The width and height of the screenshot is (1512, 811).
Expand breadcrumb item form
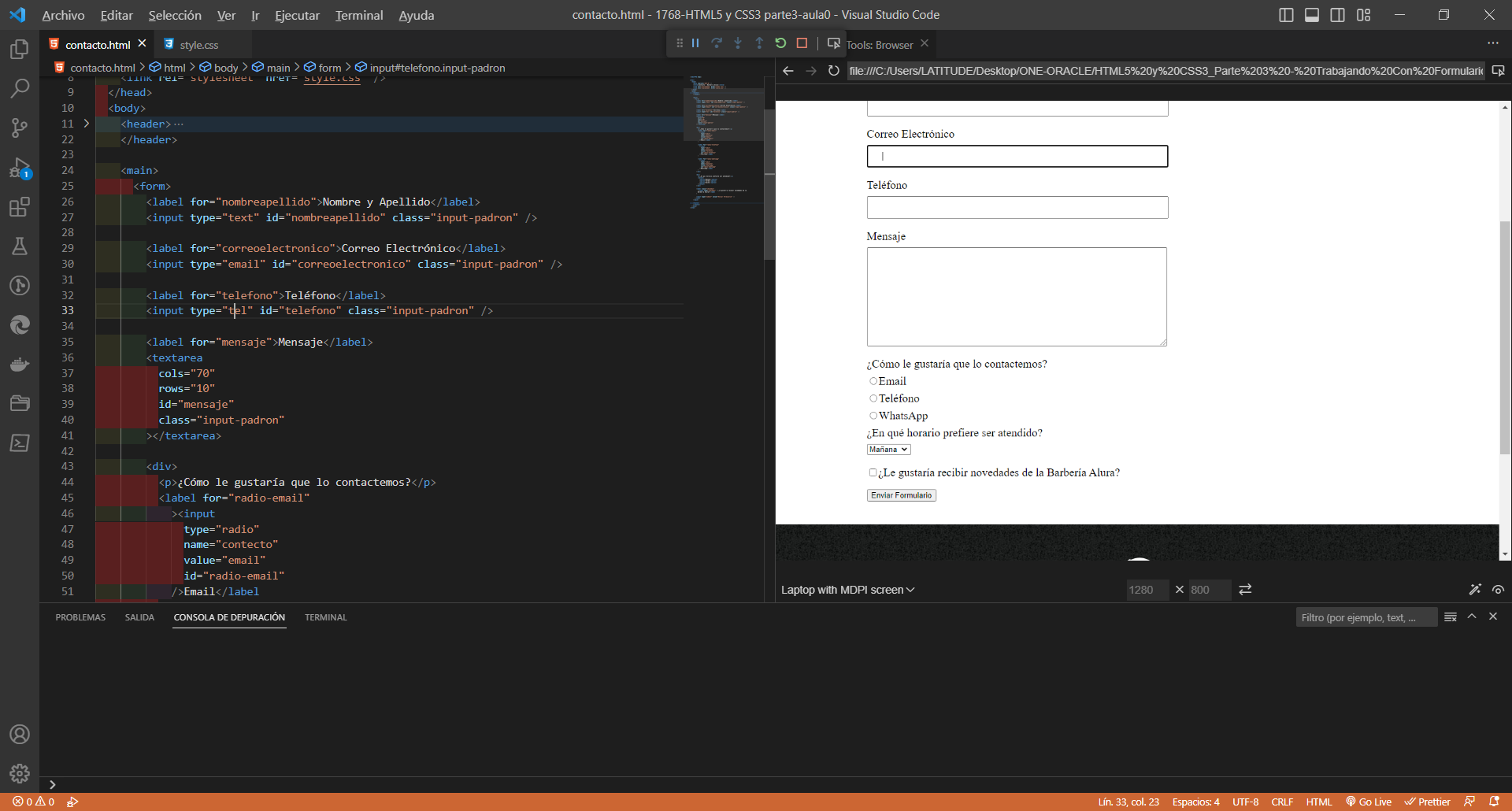pos(323,68)
